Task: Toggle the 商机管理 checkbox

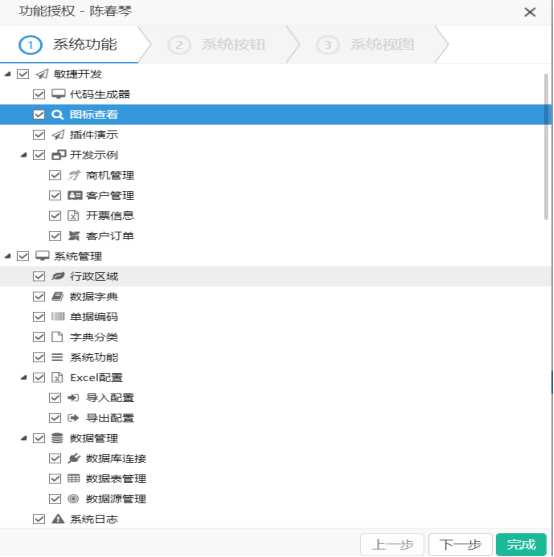Action: (55, 175)
